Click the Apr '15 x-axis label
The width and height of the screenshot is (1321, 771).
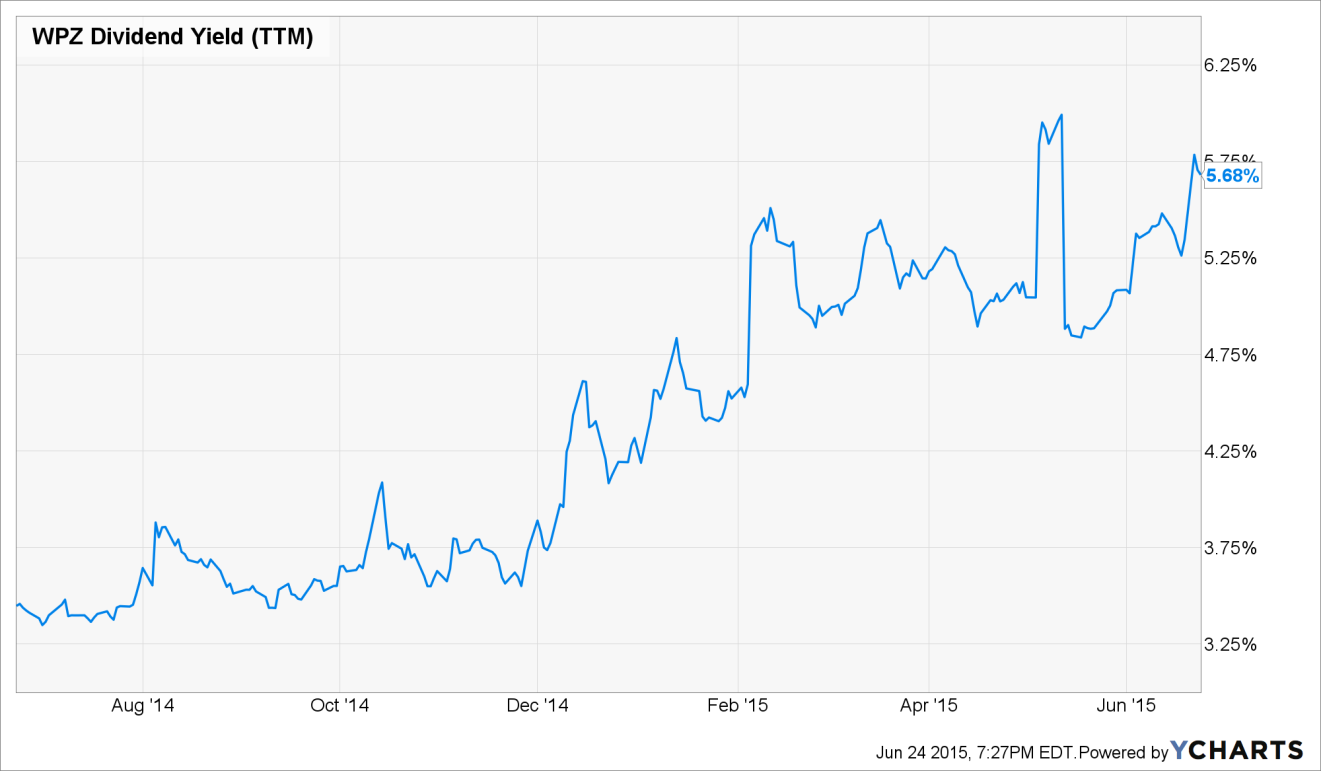[x=929, y=706]
